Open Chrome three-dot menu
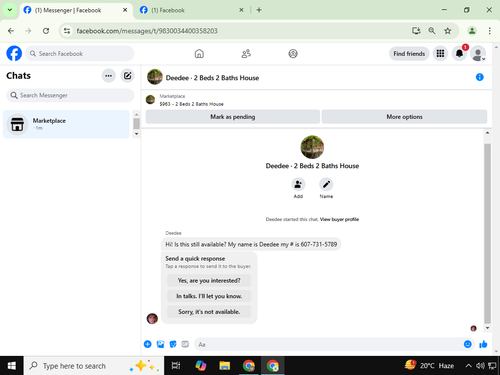 coord(489,31)
